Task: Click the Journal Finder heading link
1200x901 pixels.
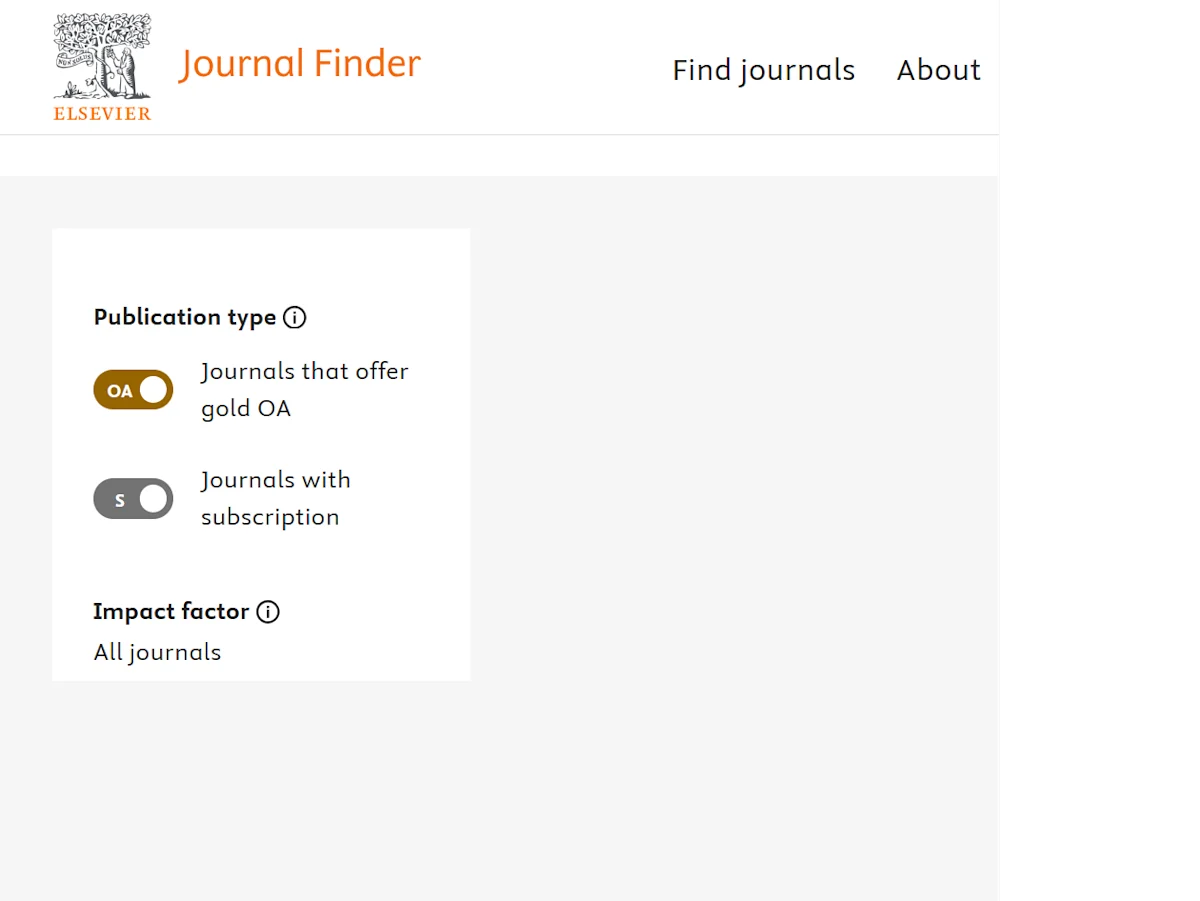Action: click(300, 63)
